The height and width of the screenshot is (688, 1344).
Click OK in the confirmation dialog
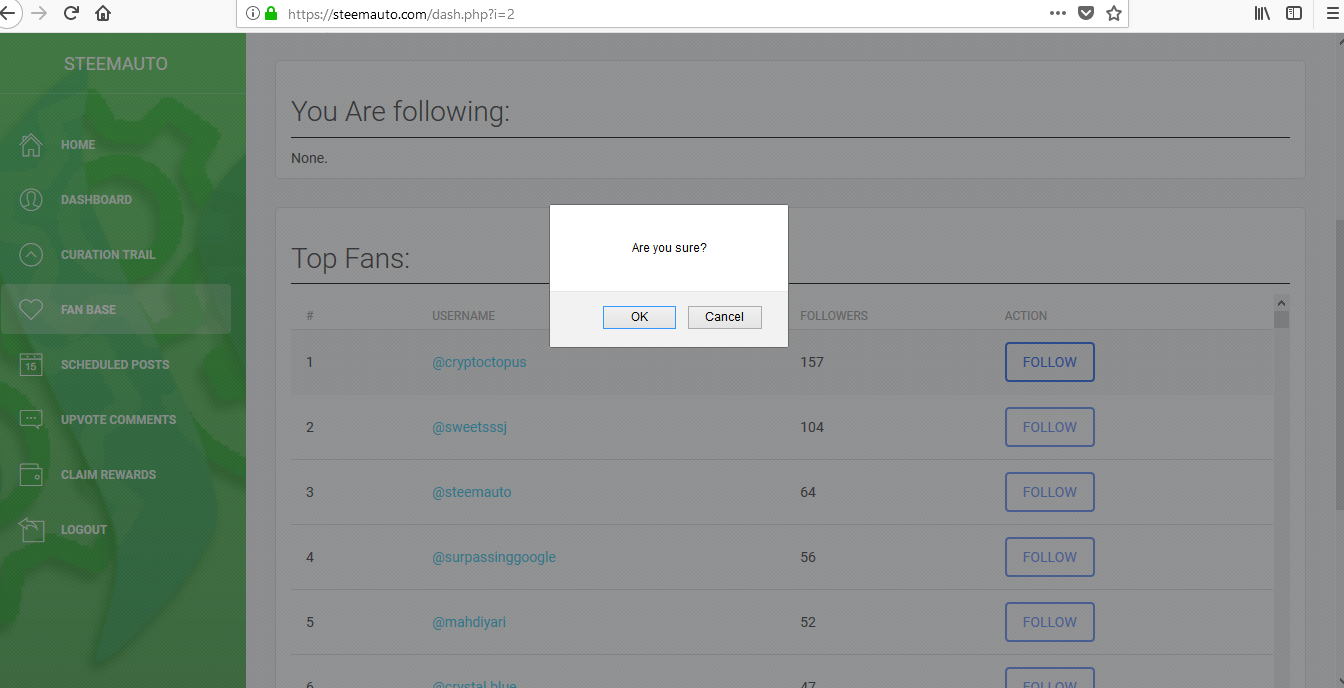point(639,317)
